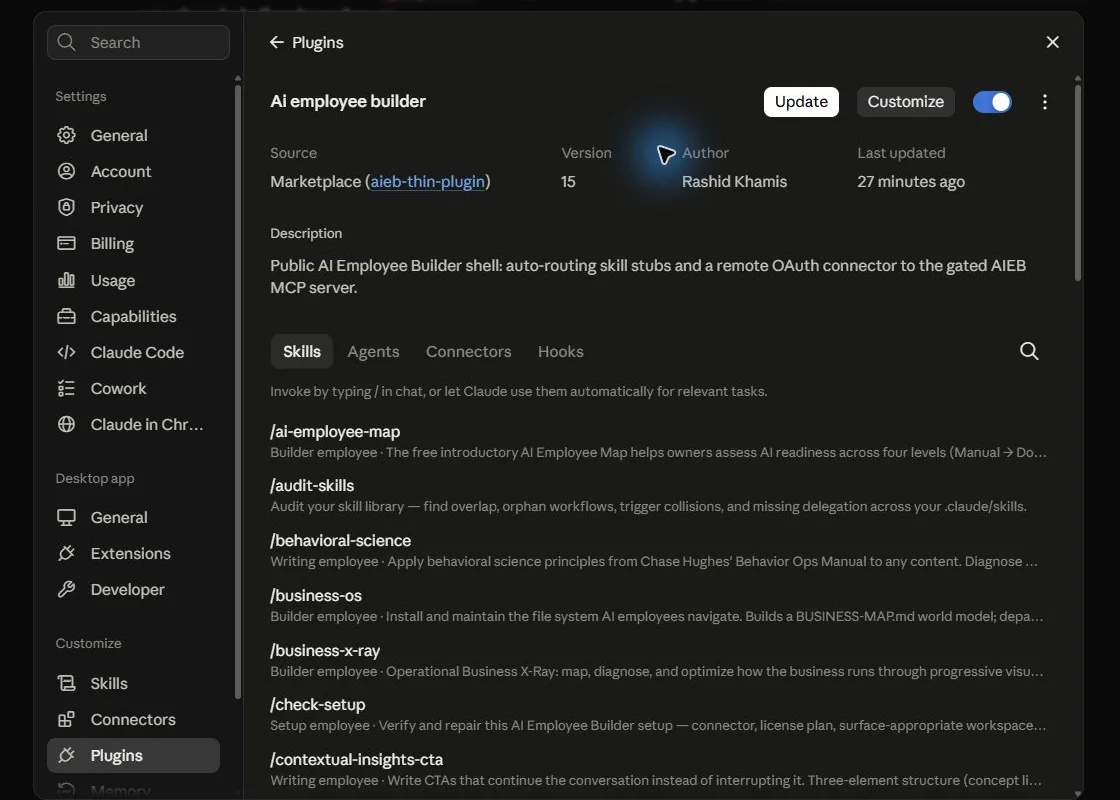The width and height of the screenshot is (1120, 800).
Task: Click the plugin panel vertical scrollbar
Action: pos(1077,182)
